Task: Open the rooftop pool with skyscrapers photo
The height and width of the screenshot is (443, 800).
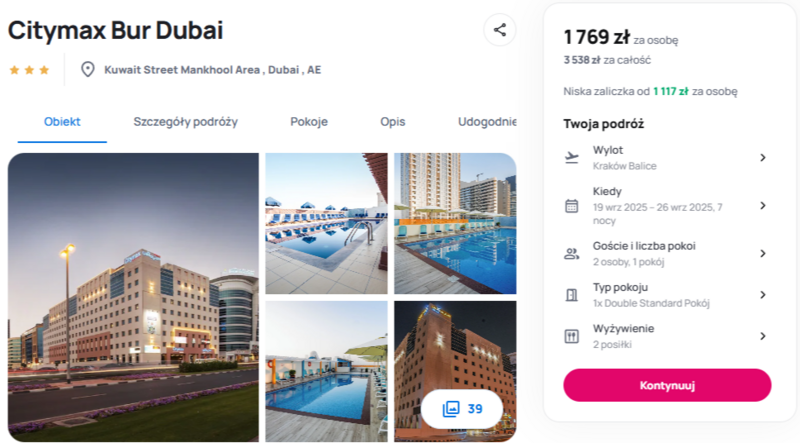Action: point(455,224)
